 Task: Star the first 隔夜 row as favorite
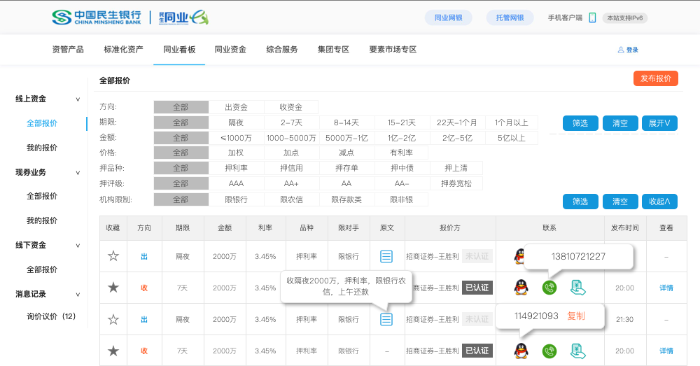[x=113, y=256]
